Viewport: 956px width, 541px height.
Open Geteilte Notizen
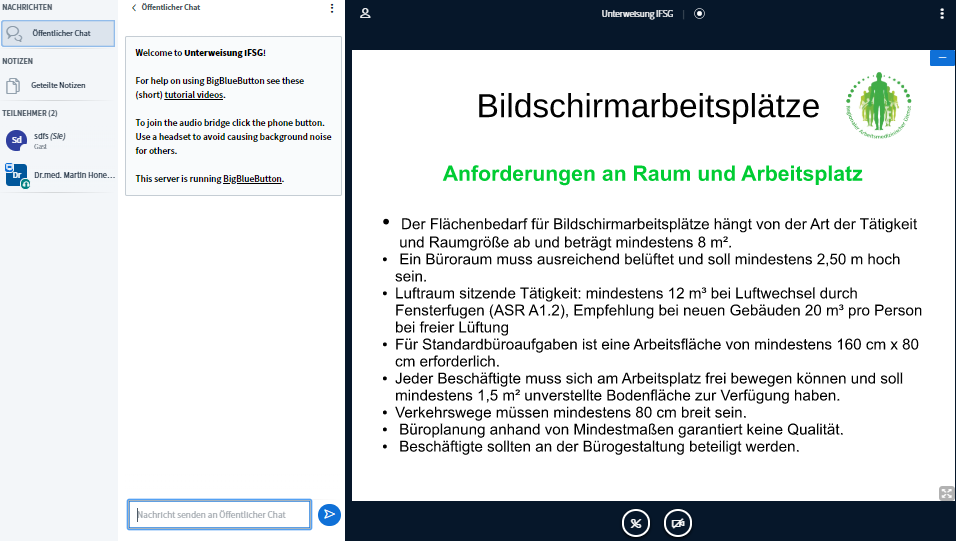click(x=57, y=85)
